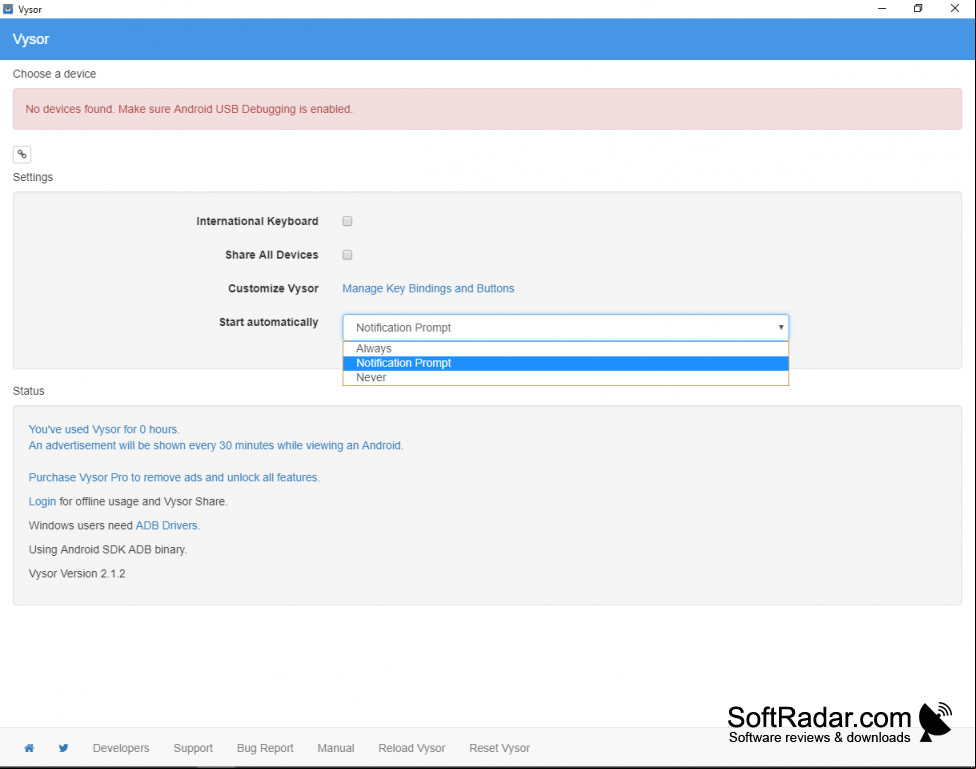976x769 pixels.
Task: Collapse the Start automatically dropdown
Action: [x=565, y=328]
